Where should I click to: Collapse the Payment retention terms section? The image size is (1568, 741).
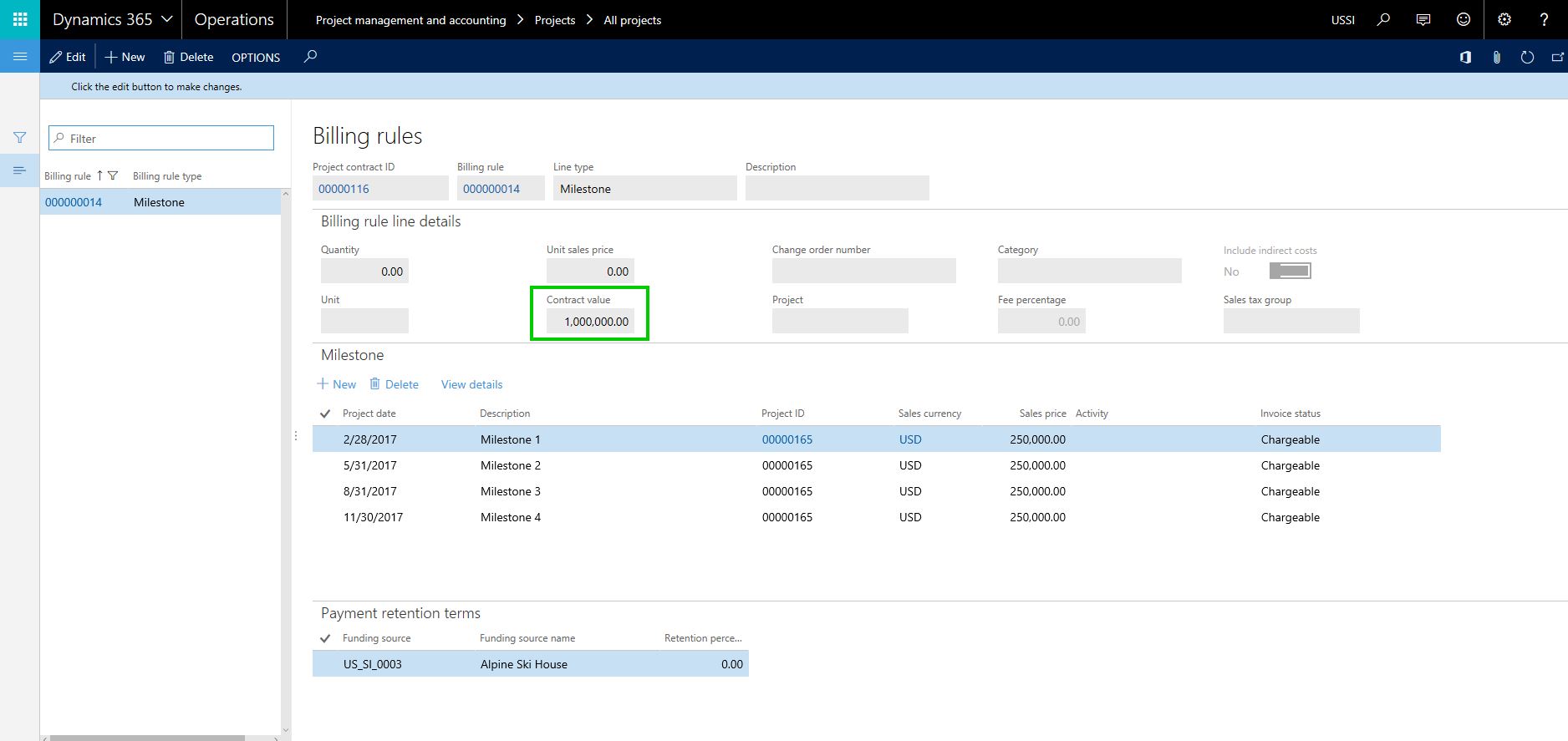[400, 613]
